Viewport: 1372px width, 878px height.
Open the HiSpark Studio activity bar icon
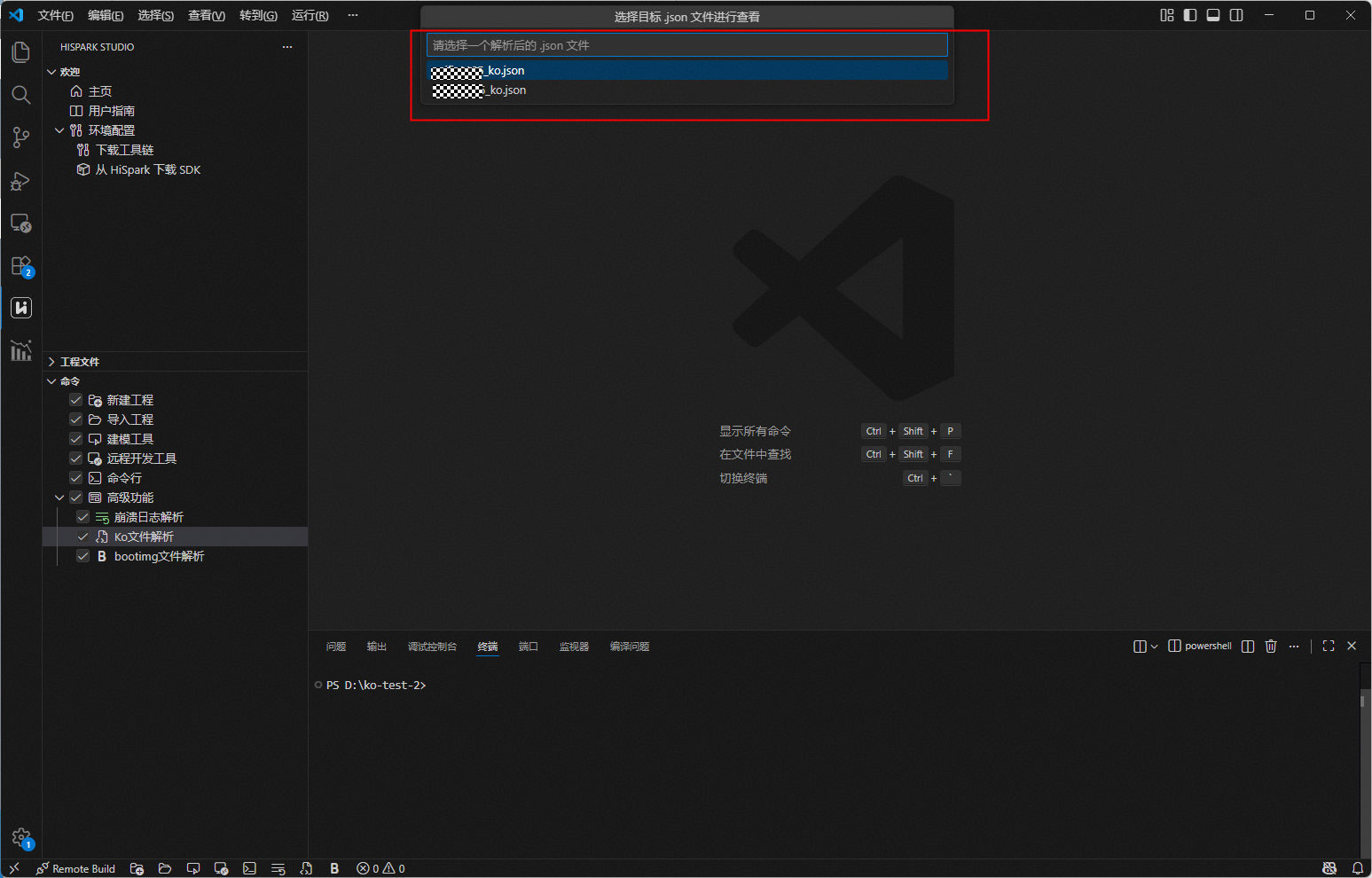click(21, 308)
